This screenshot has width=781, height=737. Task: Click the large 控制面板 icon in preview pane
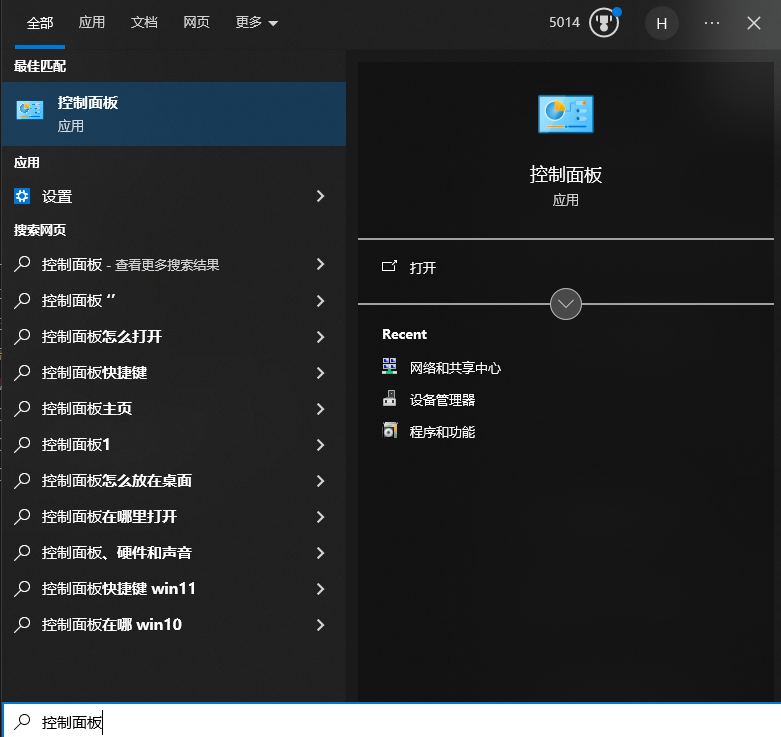[565, 114]
